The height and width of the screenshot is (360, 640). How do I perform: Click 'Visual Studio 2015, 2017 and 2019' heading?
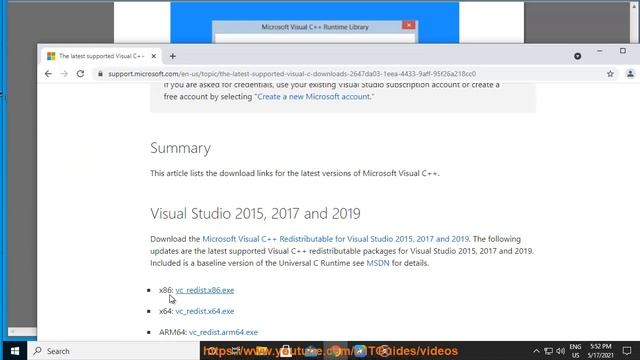click(255, 213)
